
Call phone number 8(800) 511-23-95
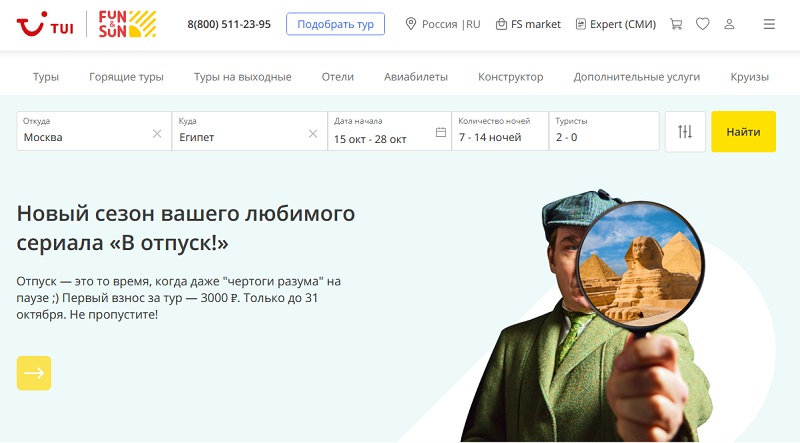229,24
